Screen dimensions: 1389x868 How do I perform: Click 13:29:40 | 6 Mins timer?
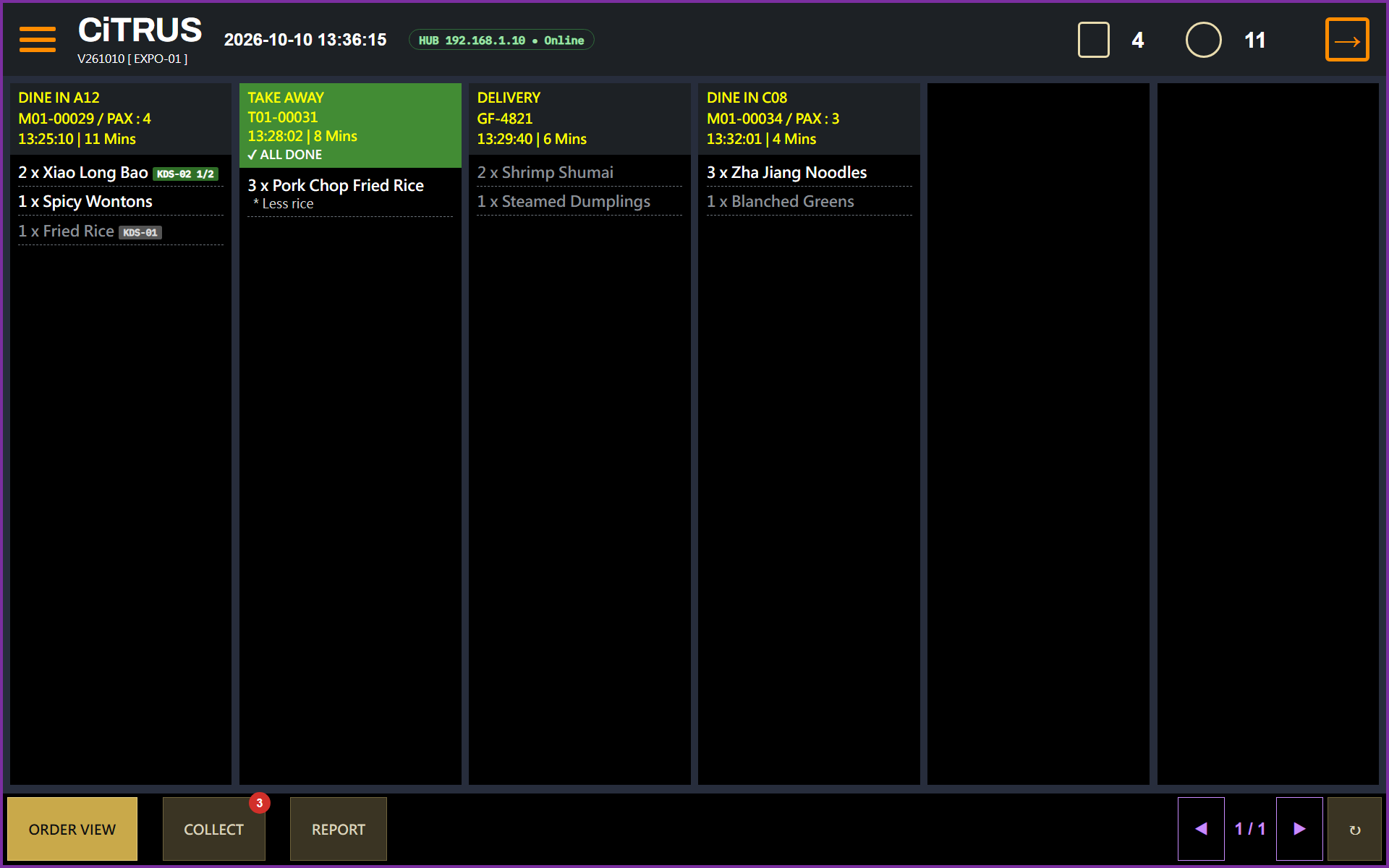pos(532,139)
